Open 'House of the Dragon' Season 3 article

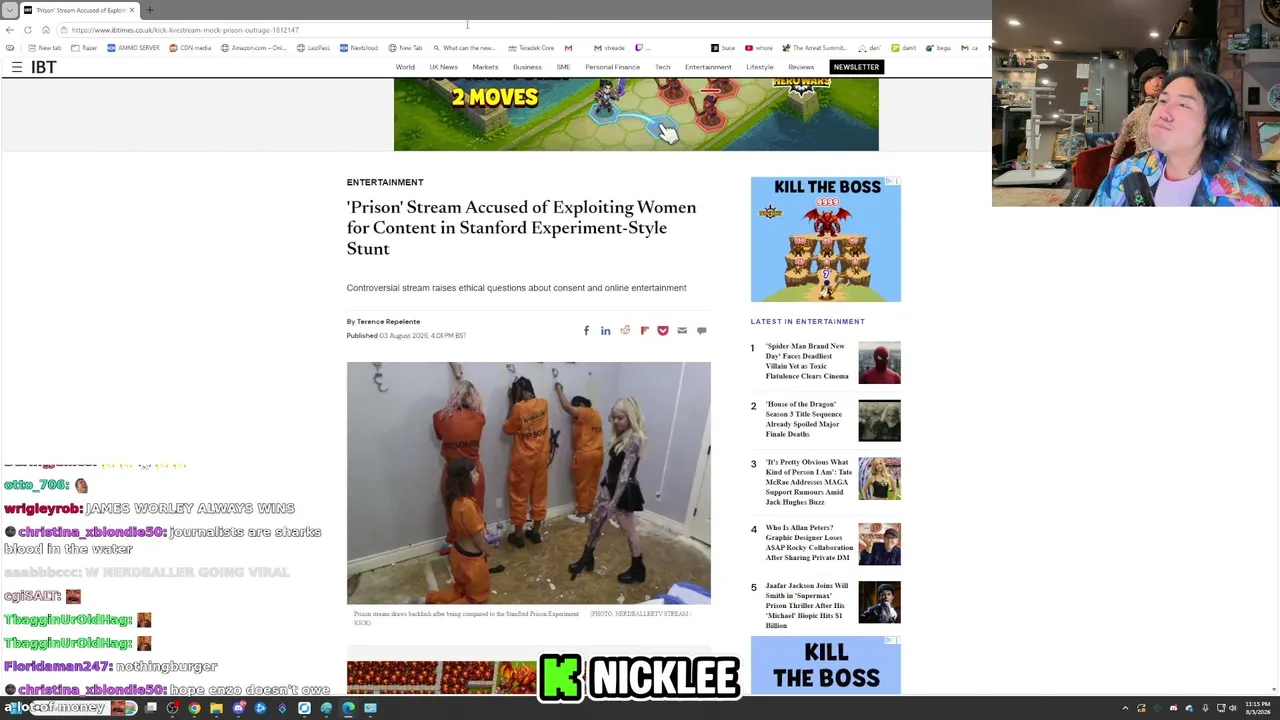pos(804,419)
